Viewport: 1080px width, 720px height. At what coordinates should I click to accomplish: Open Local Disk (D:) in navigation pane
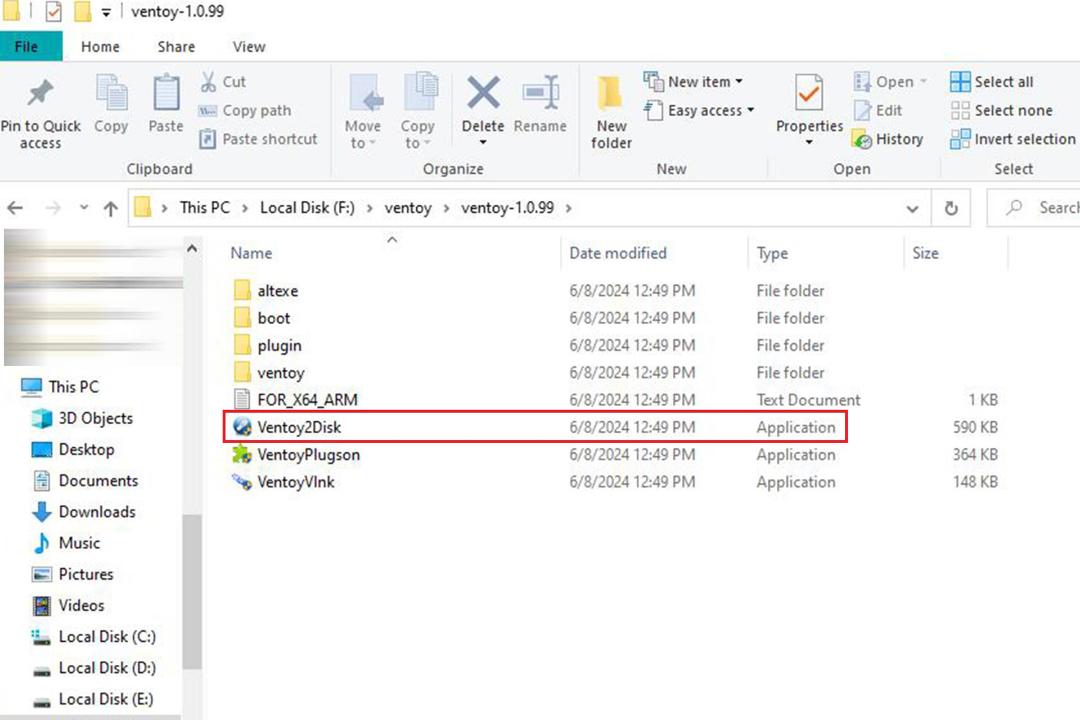pyautogui.click(x=107, y=668)
